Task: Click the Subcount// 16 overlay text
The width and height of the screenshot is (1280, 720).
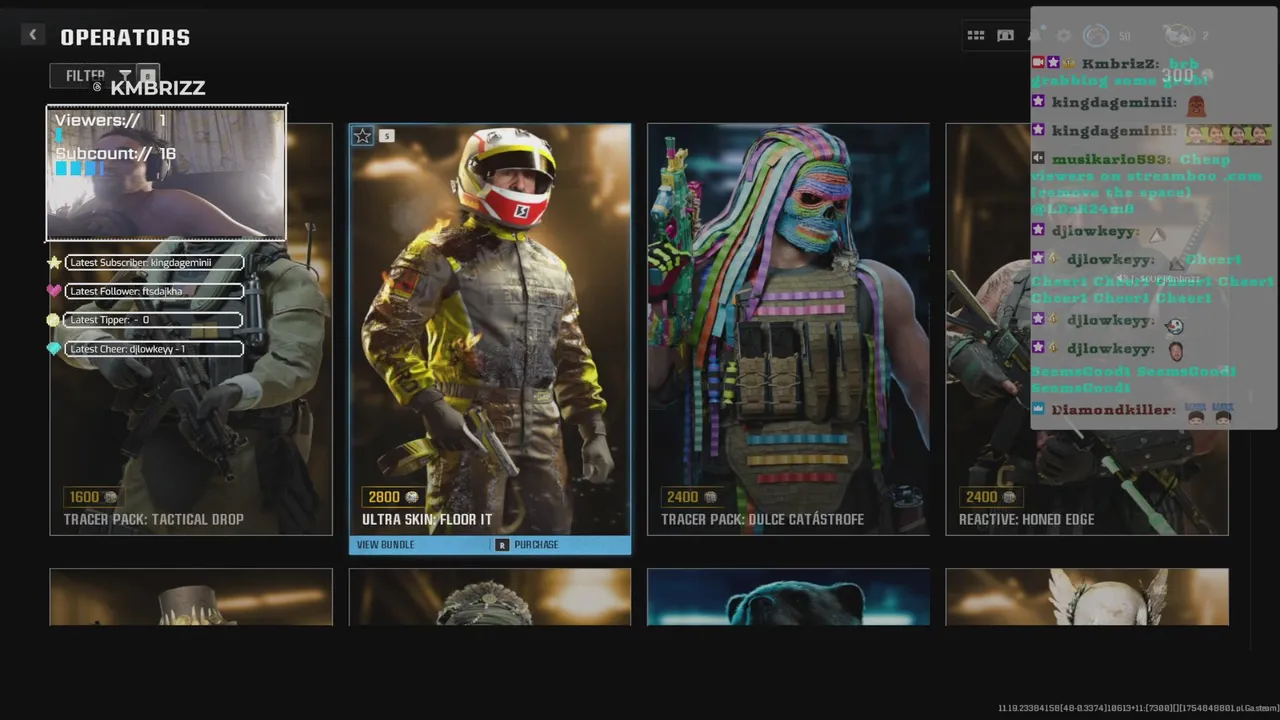Action: (115, 154)
